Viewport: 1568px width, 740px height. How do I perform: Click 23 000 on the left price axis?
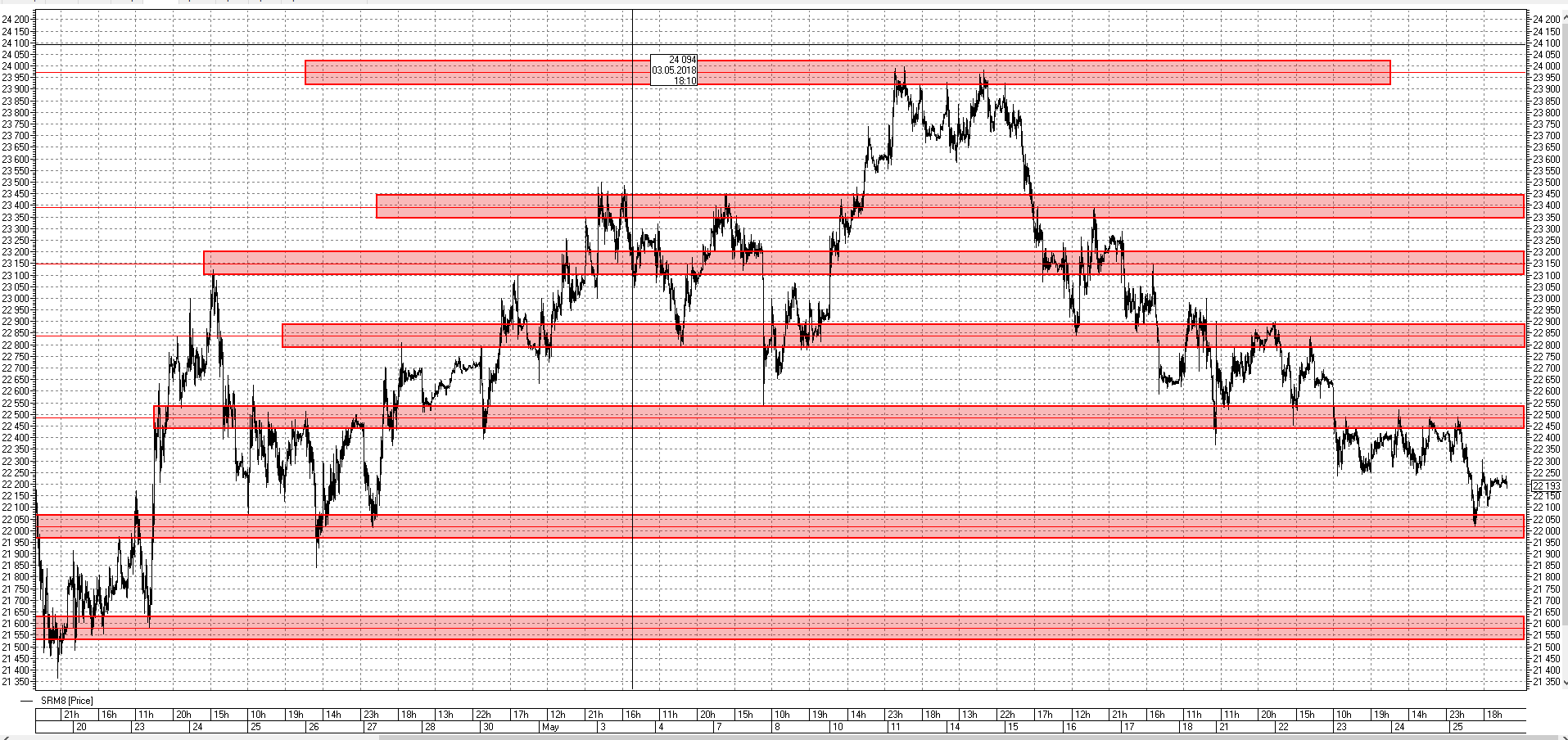click(16, 299)
